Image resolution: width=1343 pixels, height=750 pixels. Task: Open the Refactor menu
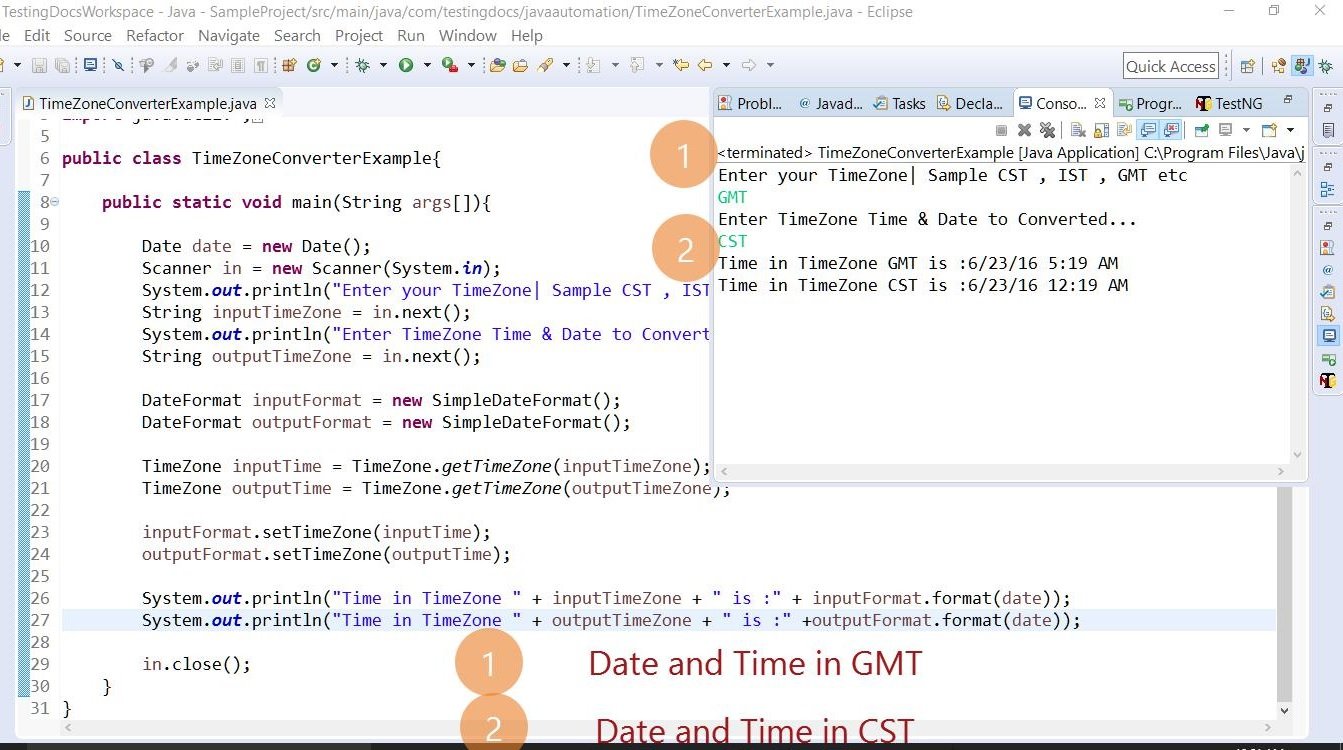154,35
